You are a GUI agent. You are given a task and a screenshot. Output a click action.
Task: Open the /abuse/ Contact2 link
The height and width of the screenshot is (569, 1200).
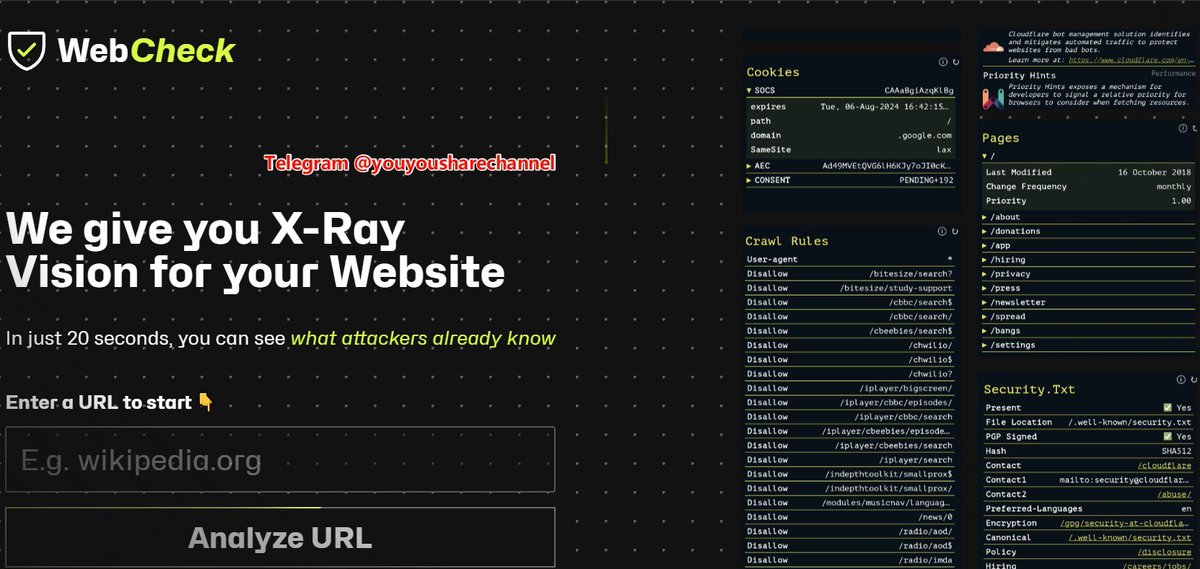coord(1175,495)
